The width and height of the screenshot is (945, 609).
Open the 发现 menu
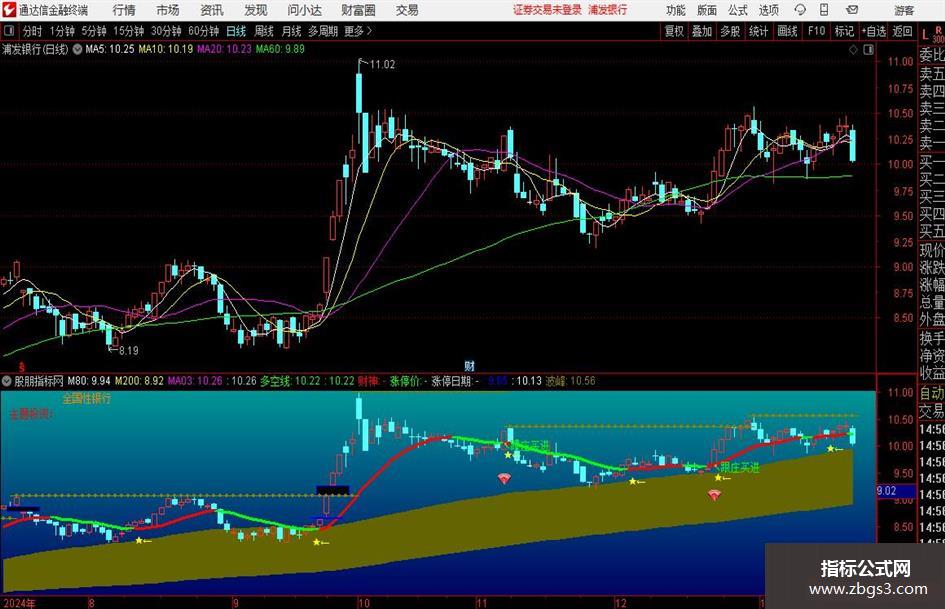tap(256, 10)
